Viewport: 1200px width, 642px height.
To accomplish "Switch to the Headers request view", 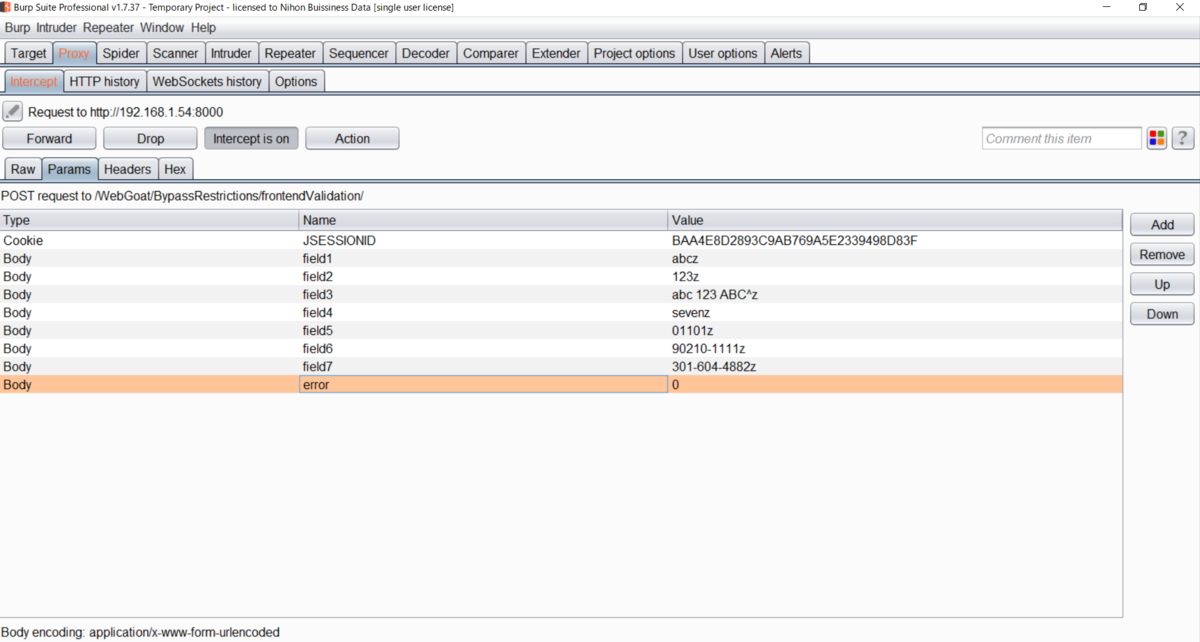I will 128,169.
